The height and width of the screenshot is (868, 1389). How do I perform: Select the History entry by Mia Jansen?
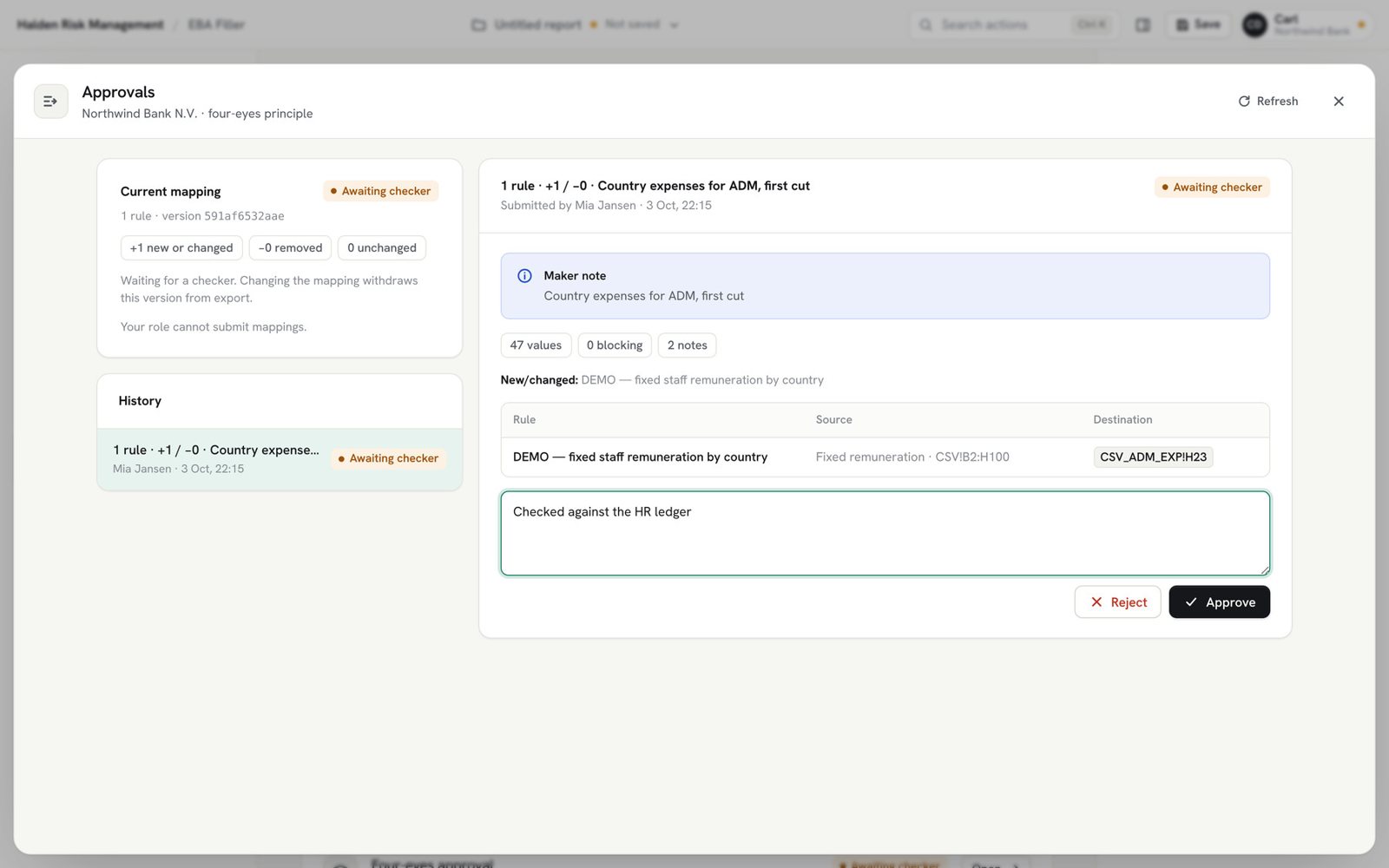pyautogui.click(x=280, y=459)
